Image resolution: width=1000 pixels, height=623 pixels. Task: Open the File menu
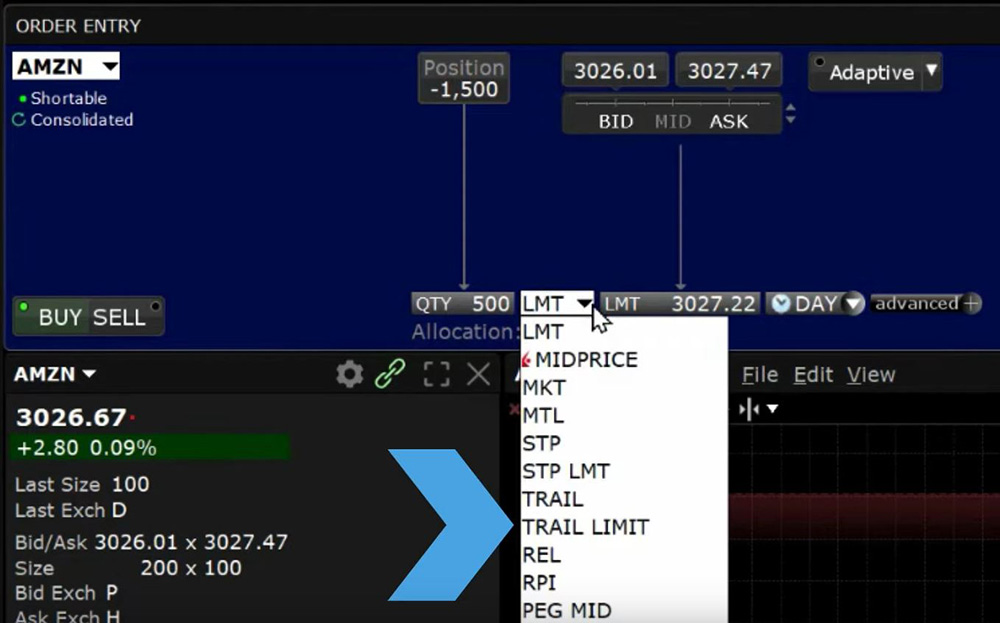pyautogui.click(x=759, y=374)
